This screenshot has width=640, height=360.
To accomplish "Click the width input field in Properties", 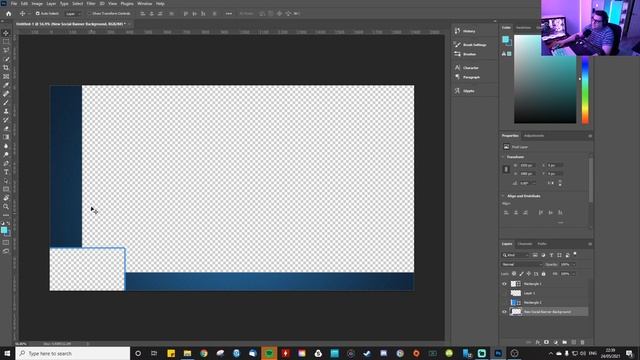I will 527,165.
